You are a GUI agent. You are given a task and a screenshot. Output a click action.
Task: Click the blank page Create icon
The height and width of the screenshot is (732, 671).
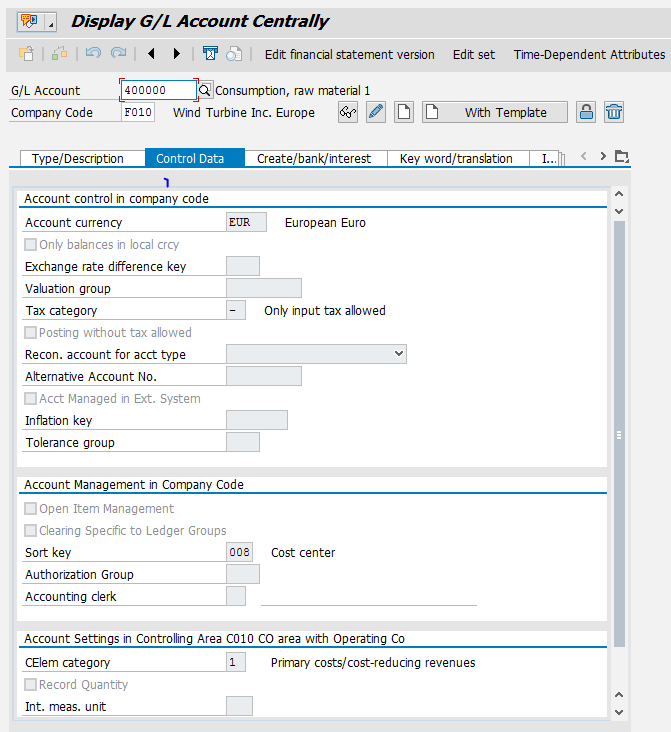point(403,112)
